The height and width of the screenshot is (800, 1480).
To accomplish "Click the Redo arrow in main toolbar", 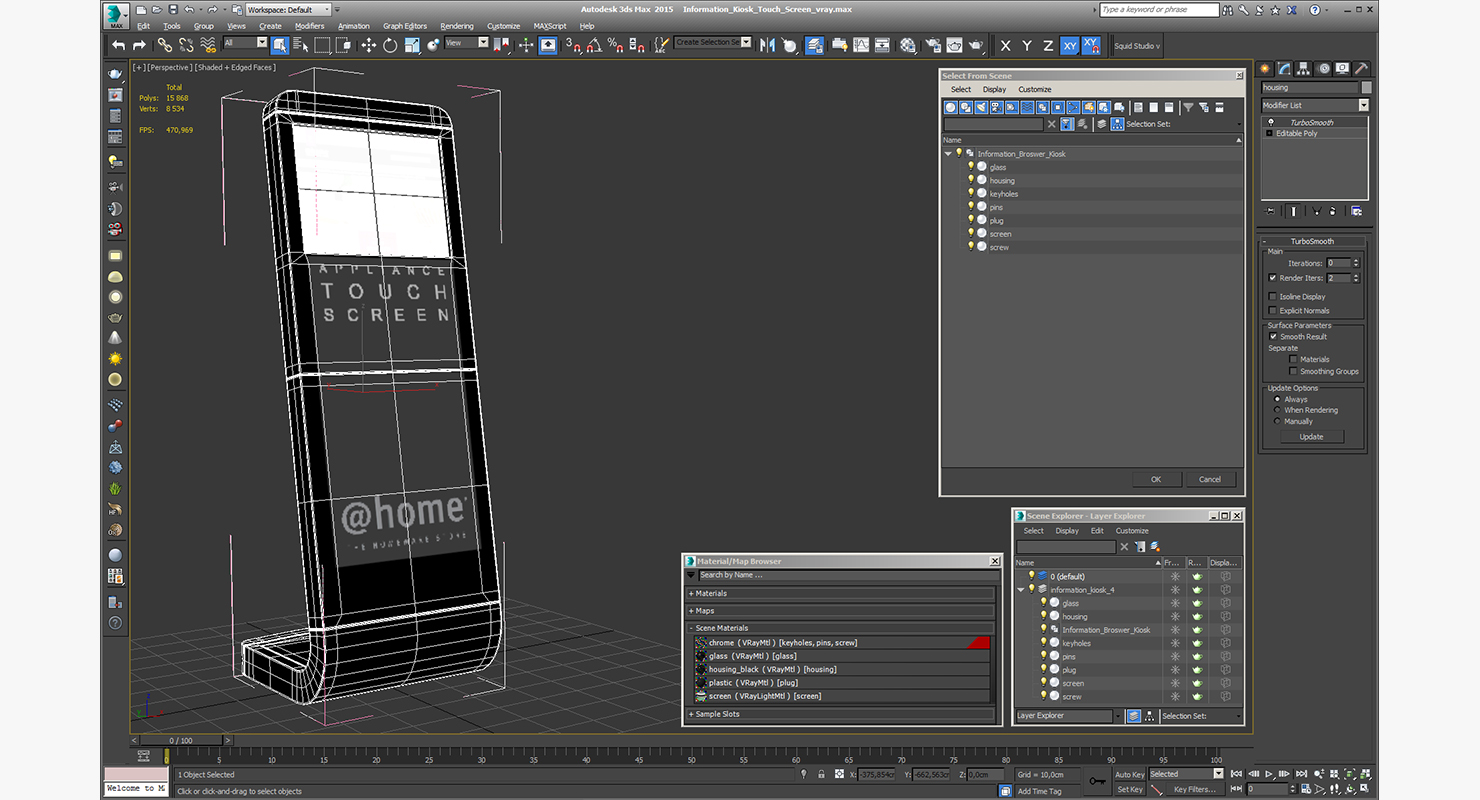I will click(x=139, y=45).
